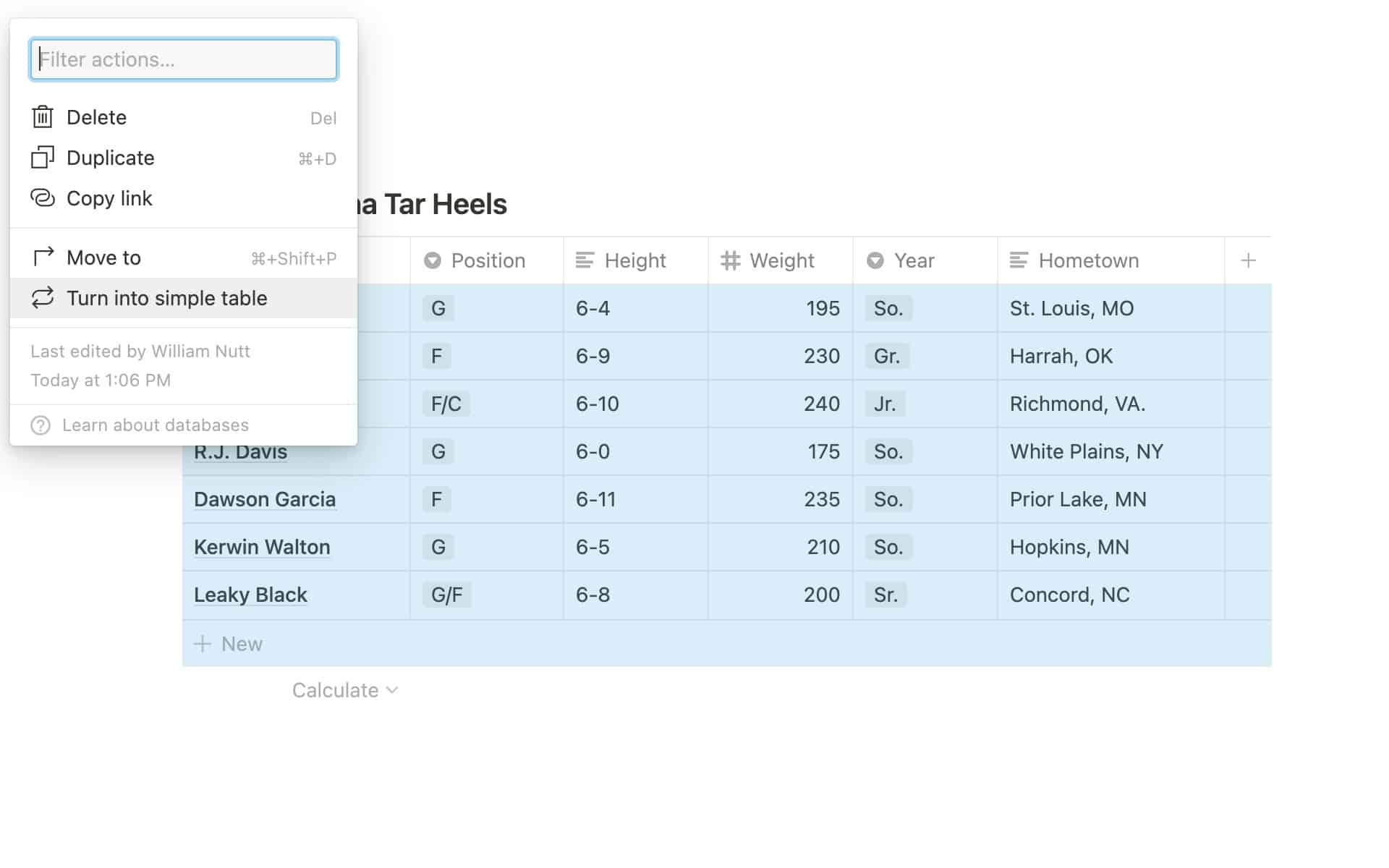Screen dimensions: 1389x868
Task: Click the Move to arrow icon
Action: [x=43, y=257]
